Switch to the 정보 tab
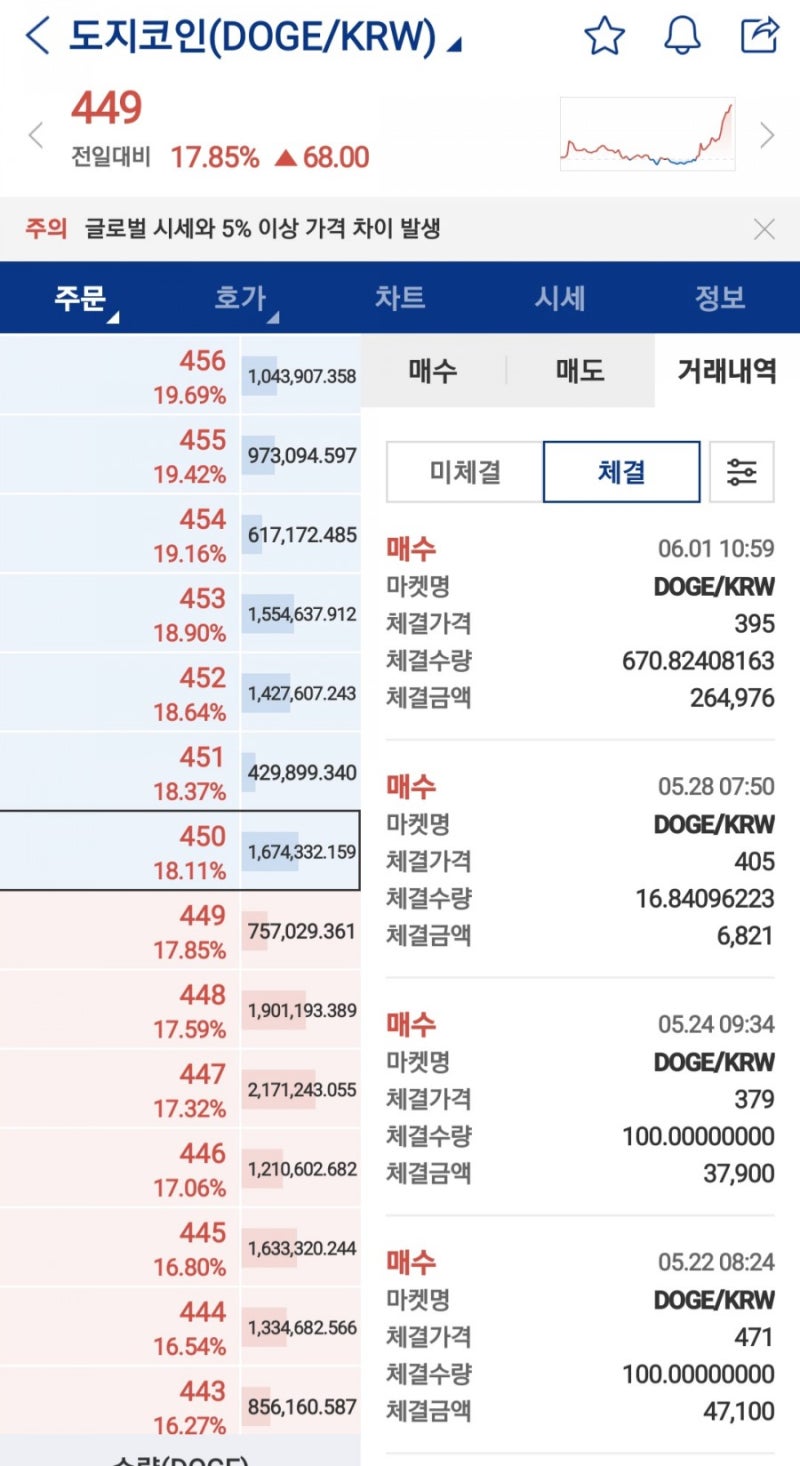 720,298
